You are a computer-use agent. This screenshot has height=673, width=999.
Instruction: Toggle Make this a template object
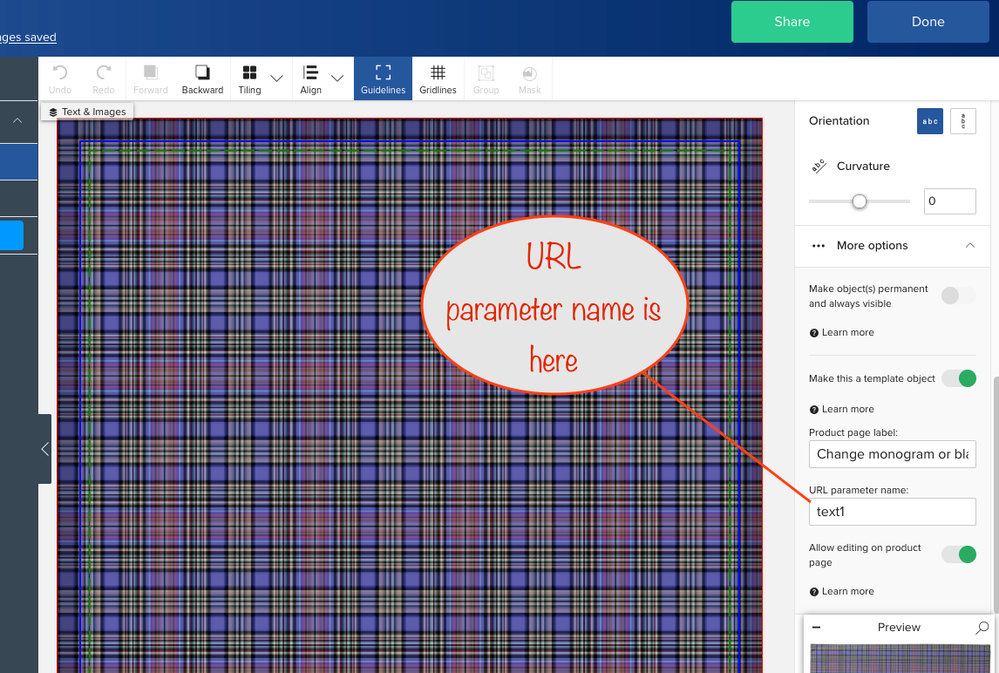958,379
